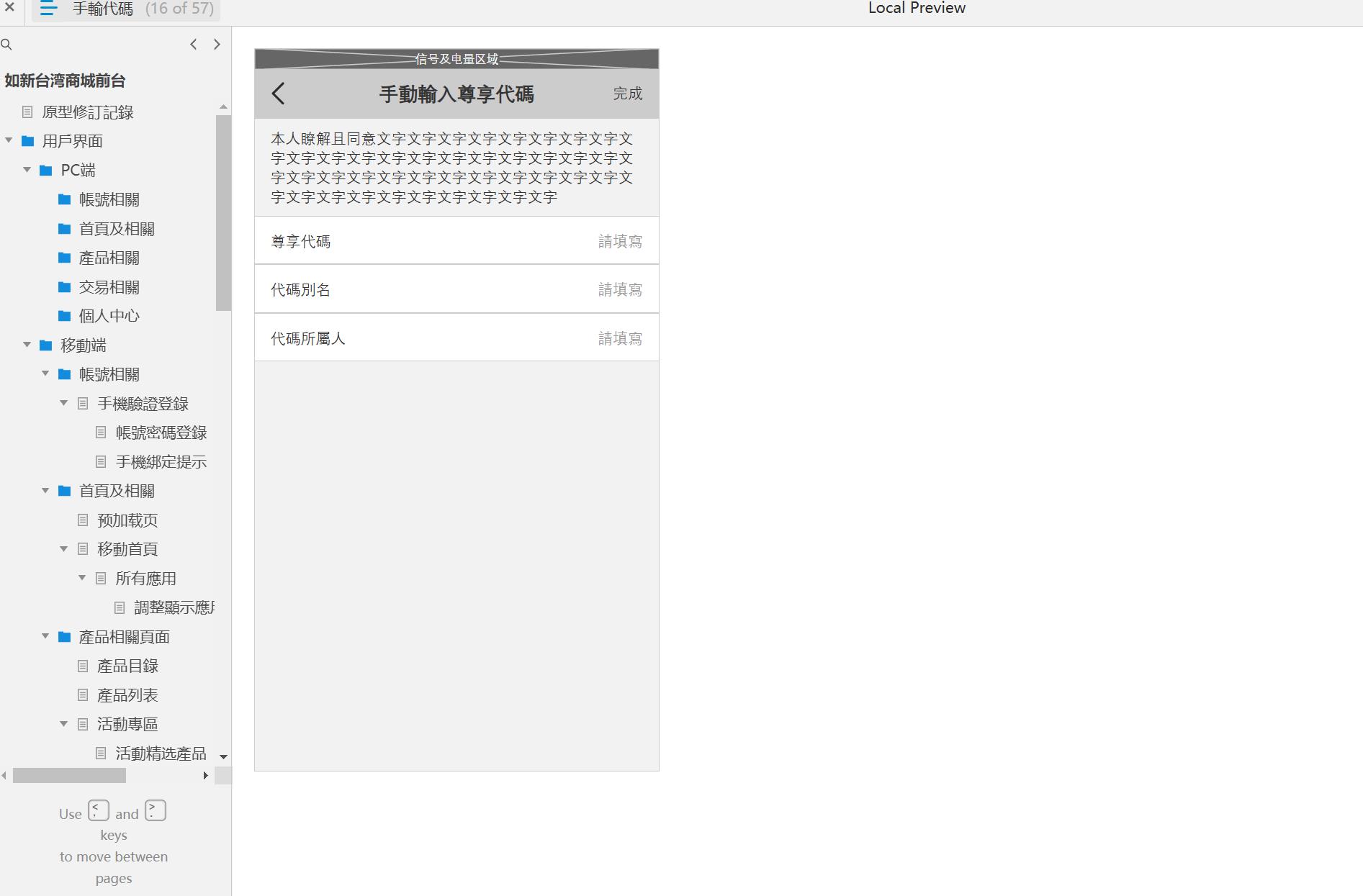Click the Local Preview title

[917, 8]
